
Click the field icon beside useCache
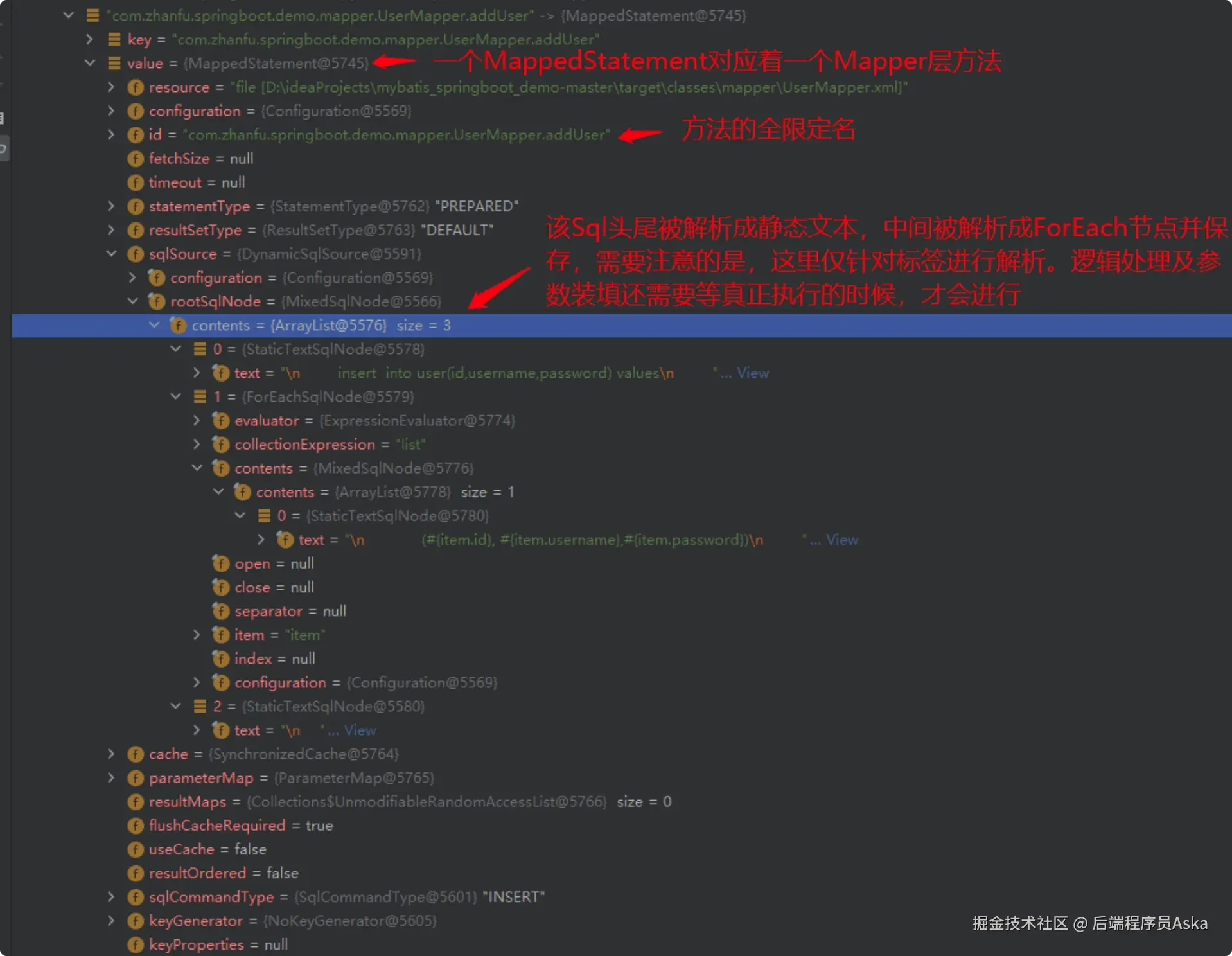click(x=136, y=849)
